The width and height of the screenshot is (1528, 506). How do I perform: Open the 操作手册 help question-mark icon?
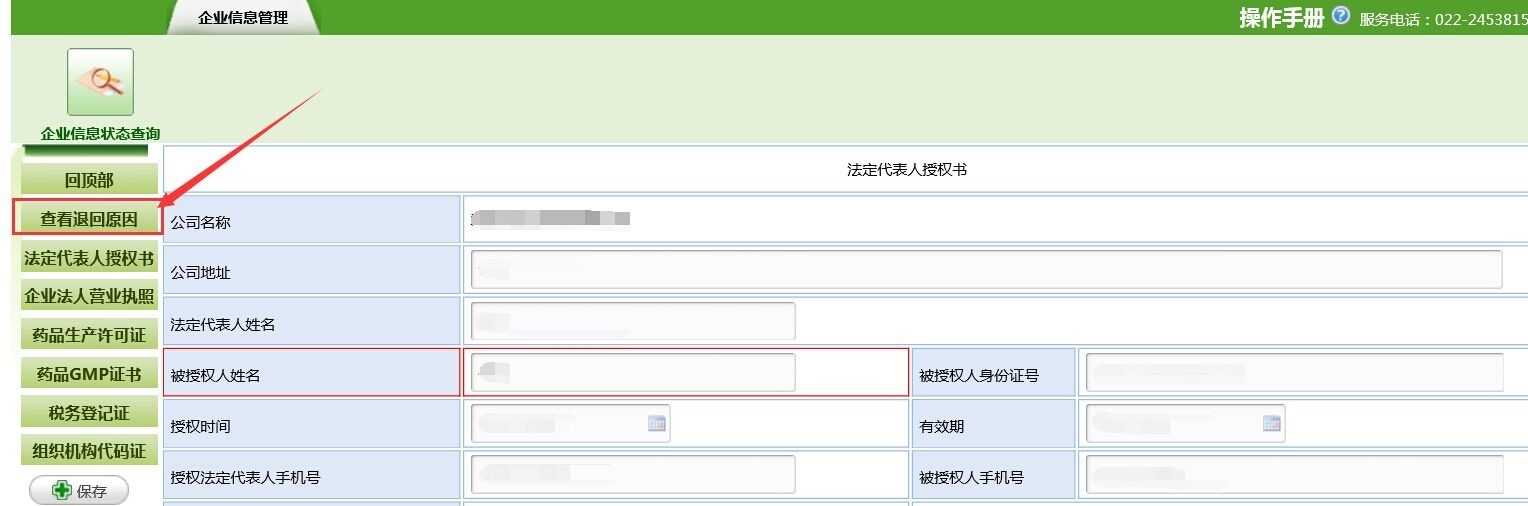(1341, 16)
